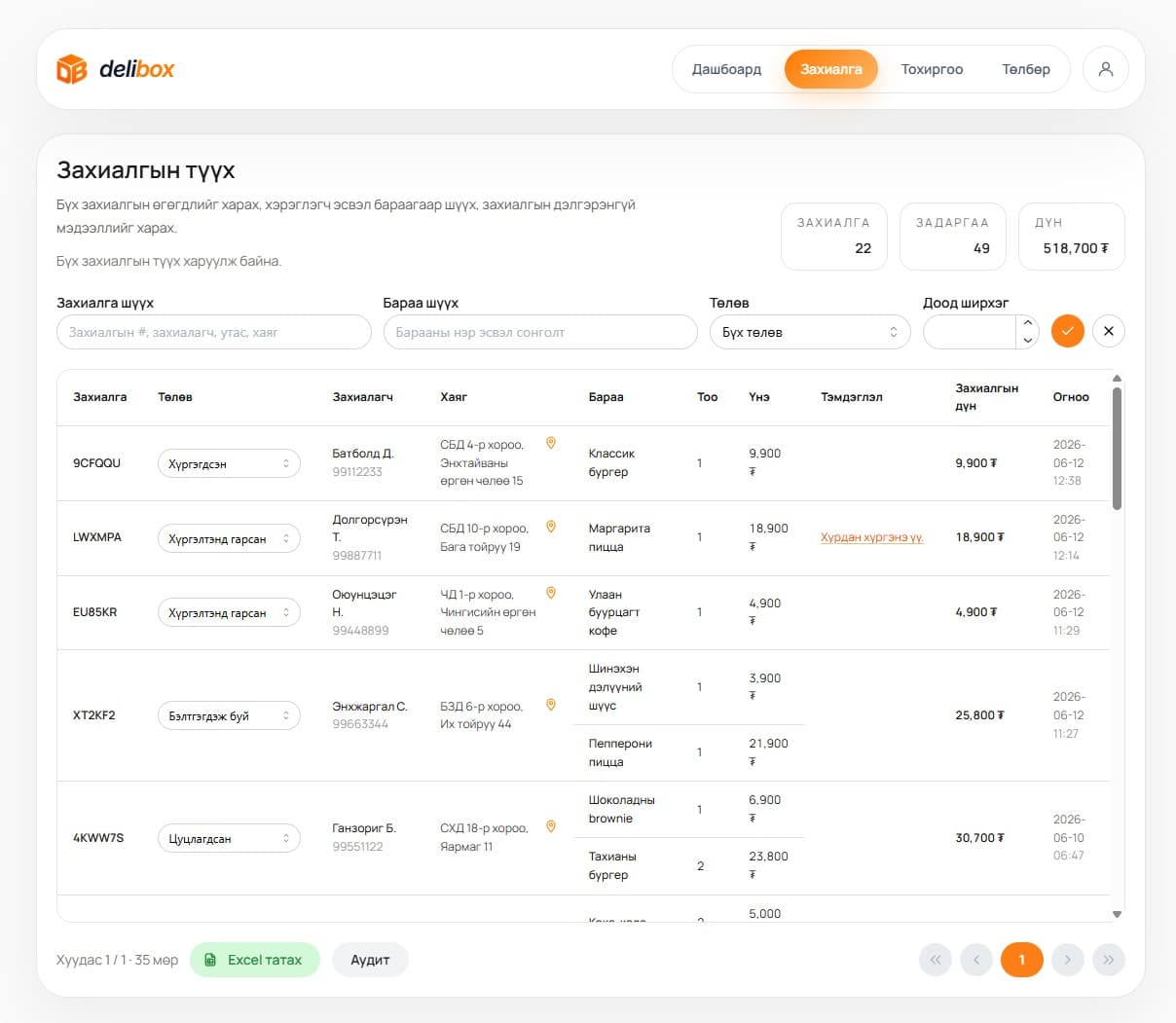The height and width of the screenshot is (1023, 1176).
Task: Select the Захиалга tab
Action: pyautogui.click(x=831, y=69)
